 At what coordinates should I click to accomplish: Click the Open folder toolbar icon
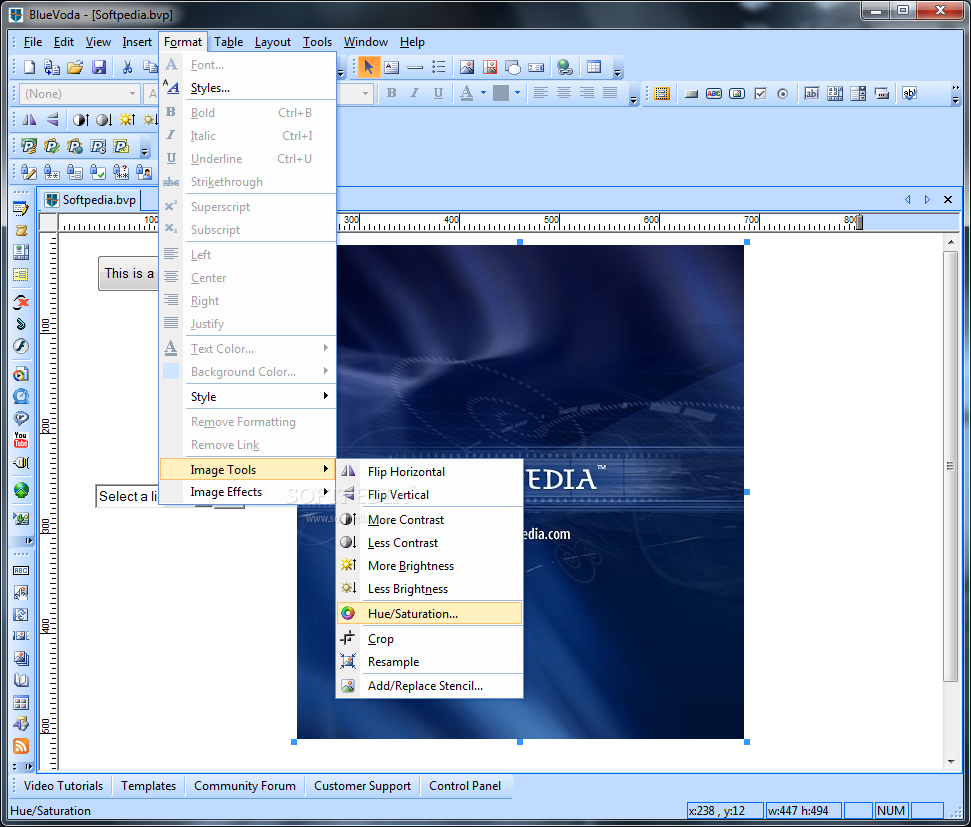pyautogui.click(x=75, y=67)
